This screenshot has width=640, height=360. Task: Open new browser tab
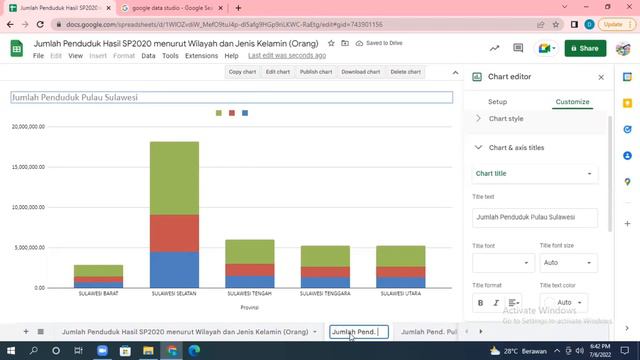pyautogui.click(x=238, y=8)
